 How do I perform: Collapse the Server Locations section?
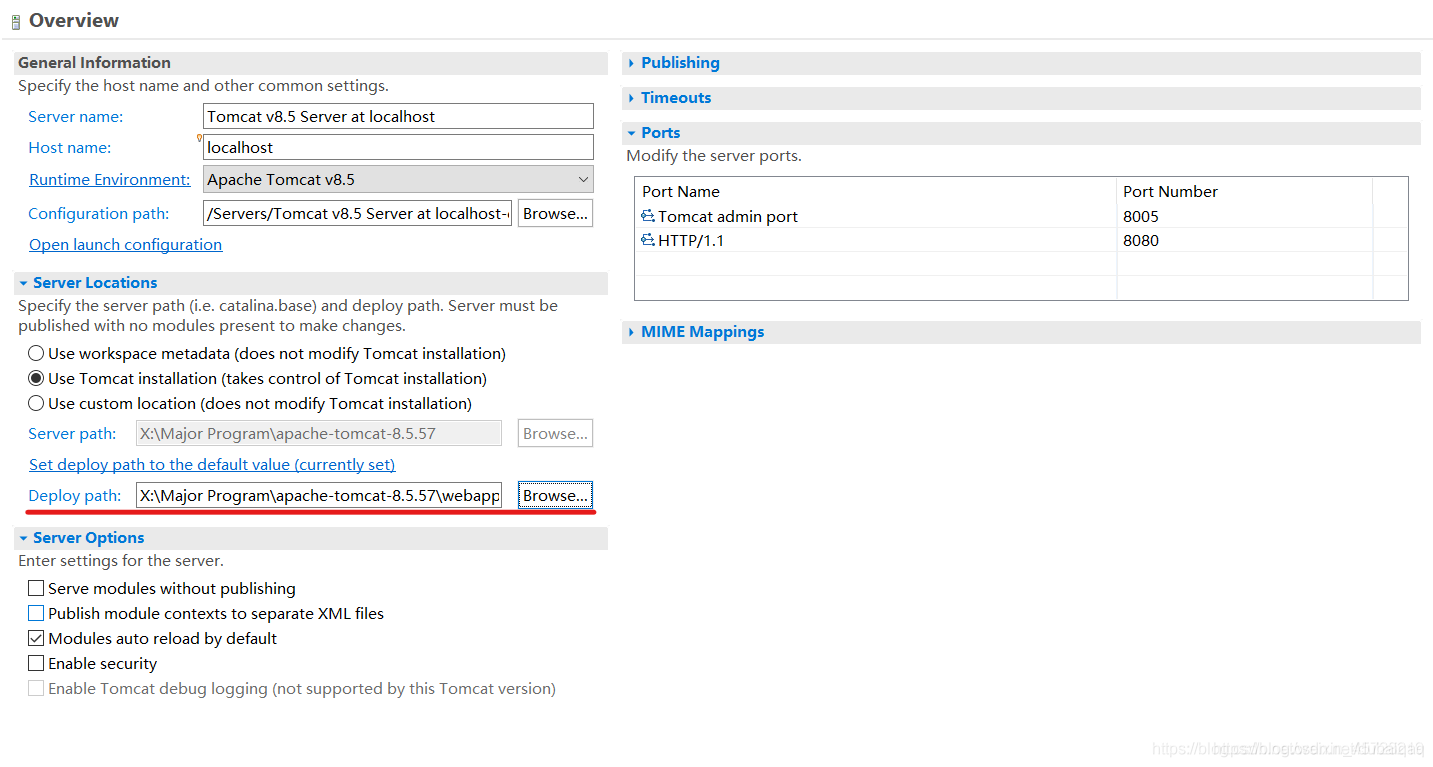click(23, 283)
